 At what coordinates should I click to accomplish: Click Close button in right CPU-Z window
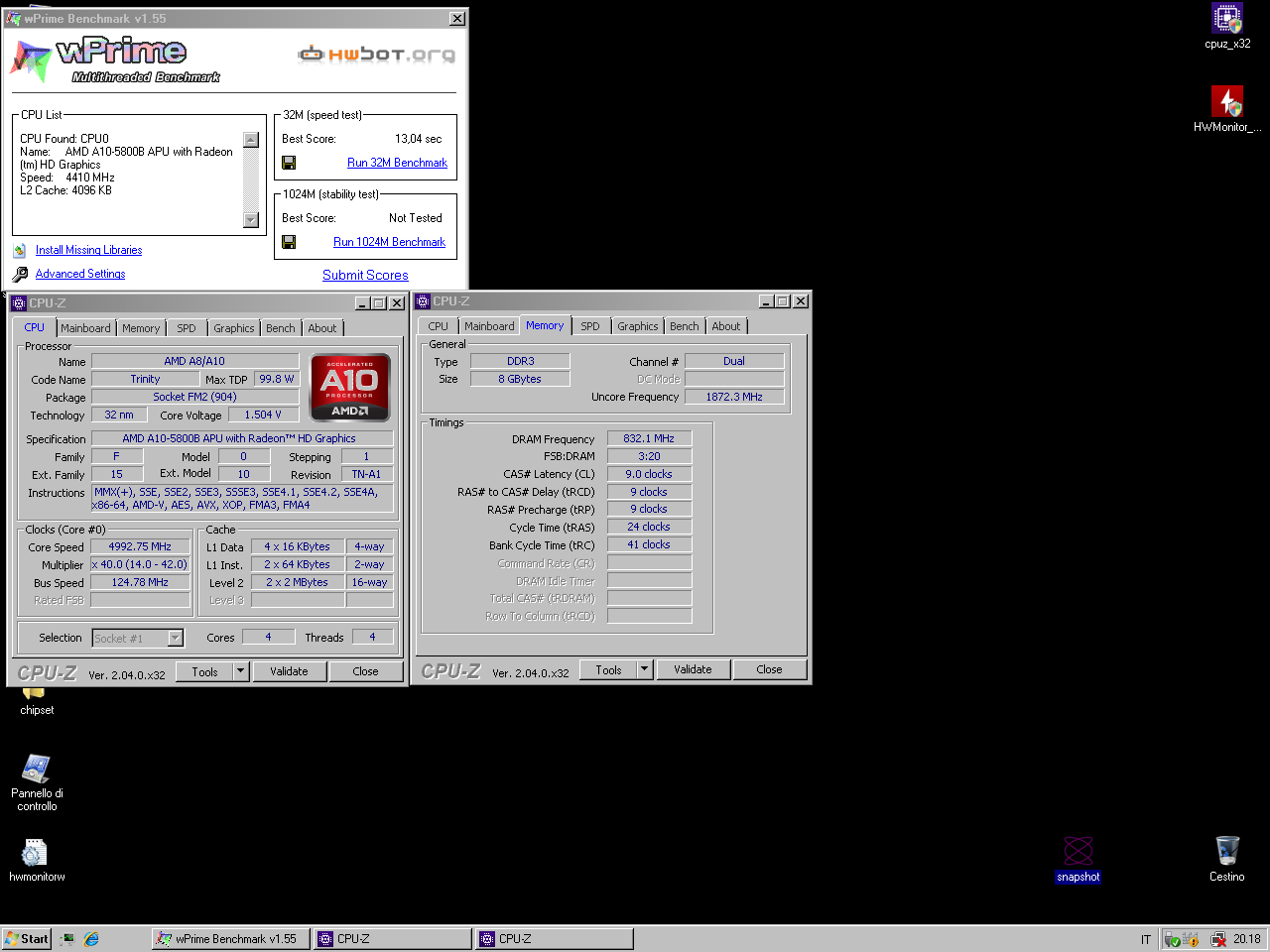[x=769, y=669]
